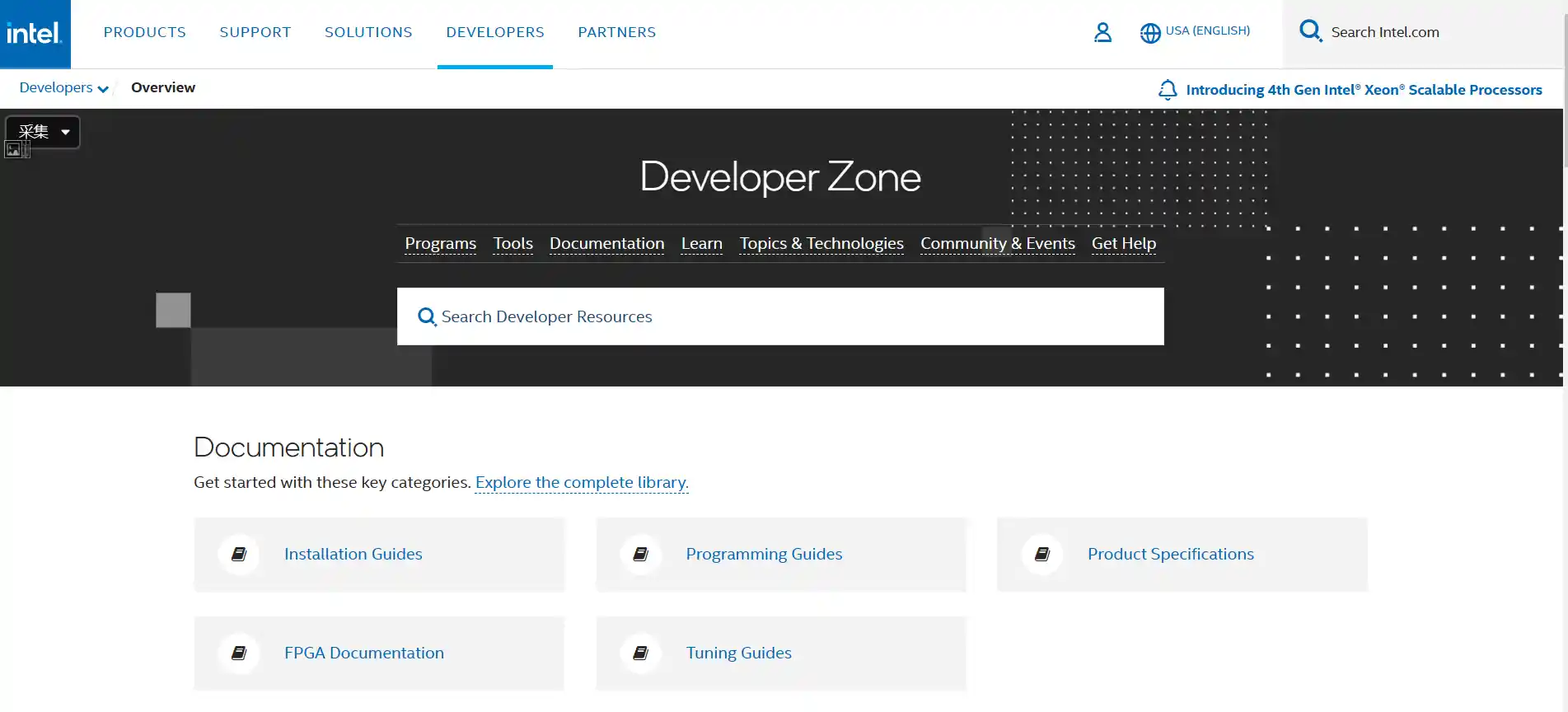Open the SUPPORT menu
1568x712 pixels.
[x=255, y=32]
